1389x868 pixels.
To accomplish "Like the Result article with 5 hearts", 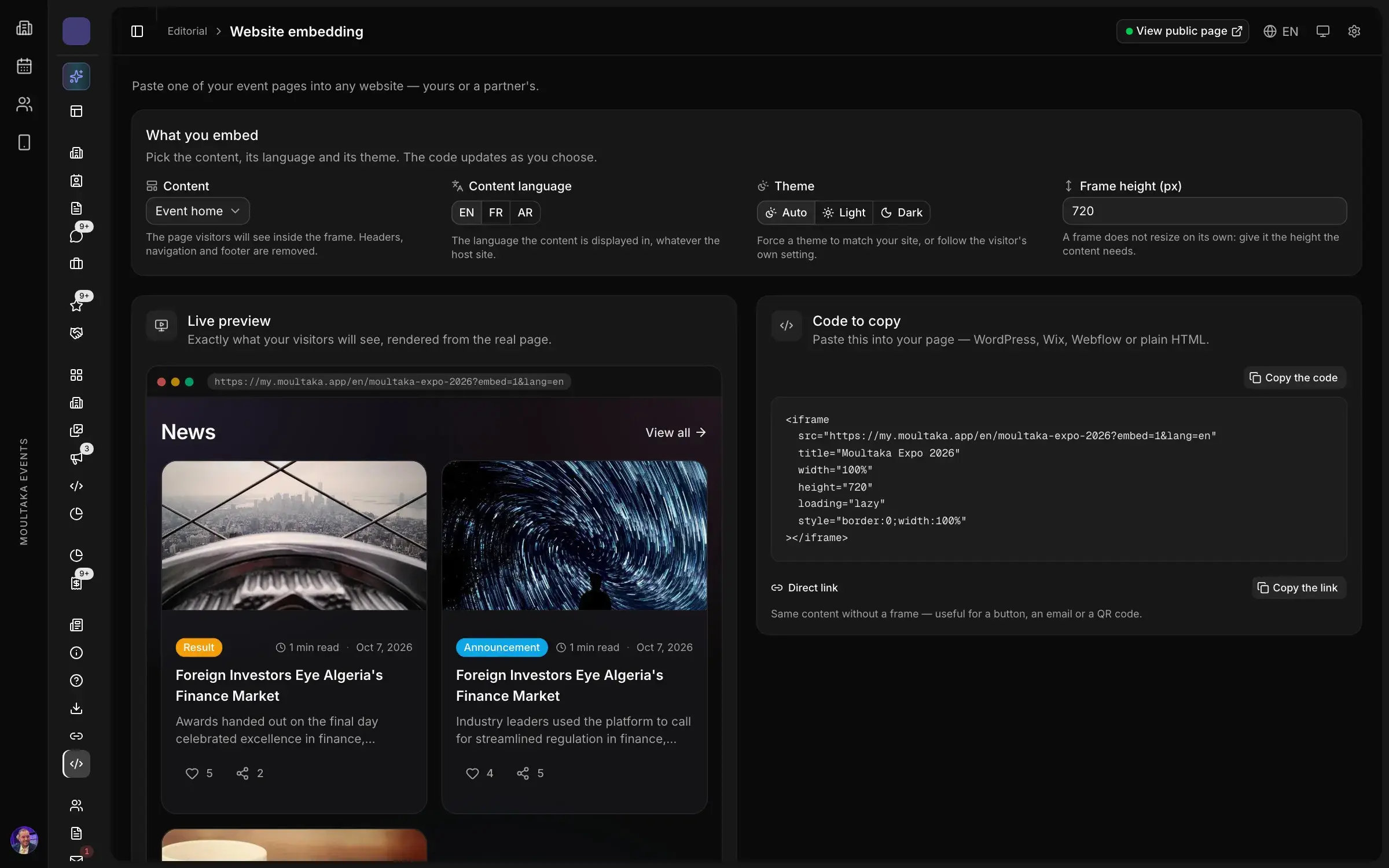I will coord(199,774).
